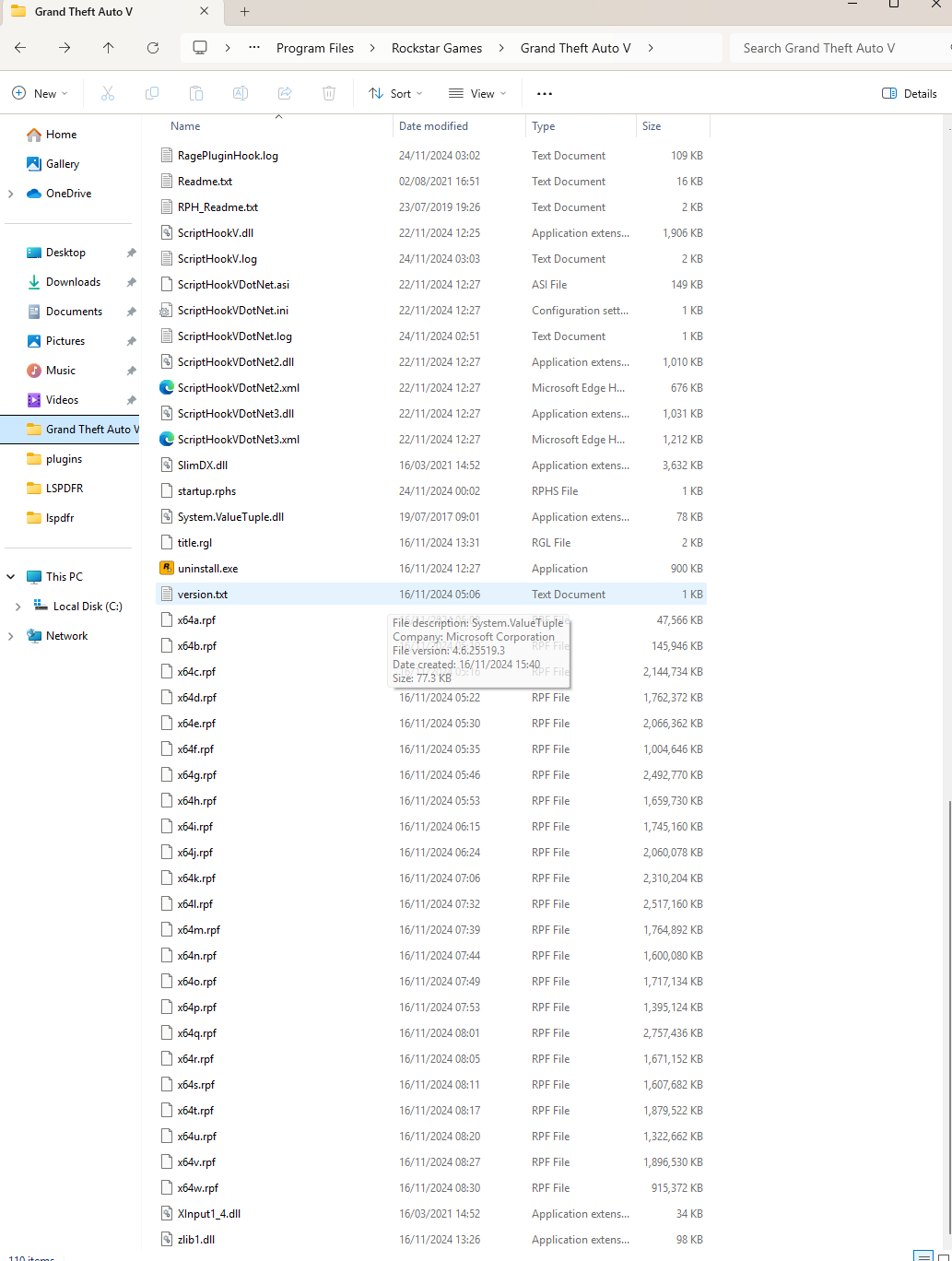This screenshot has height=1261, width=952.
Task: Select the RagePluginHook.log file
Action: tap(431, 156)
